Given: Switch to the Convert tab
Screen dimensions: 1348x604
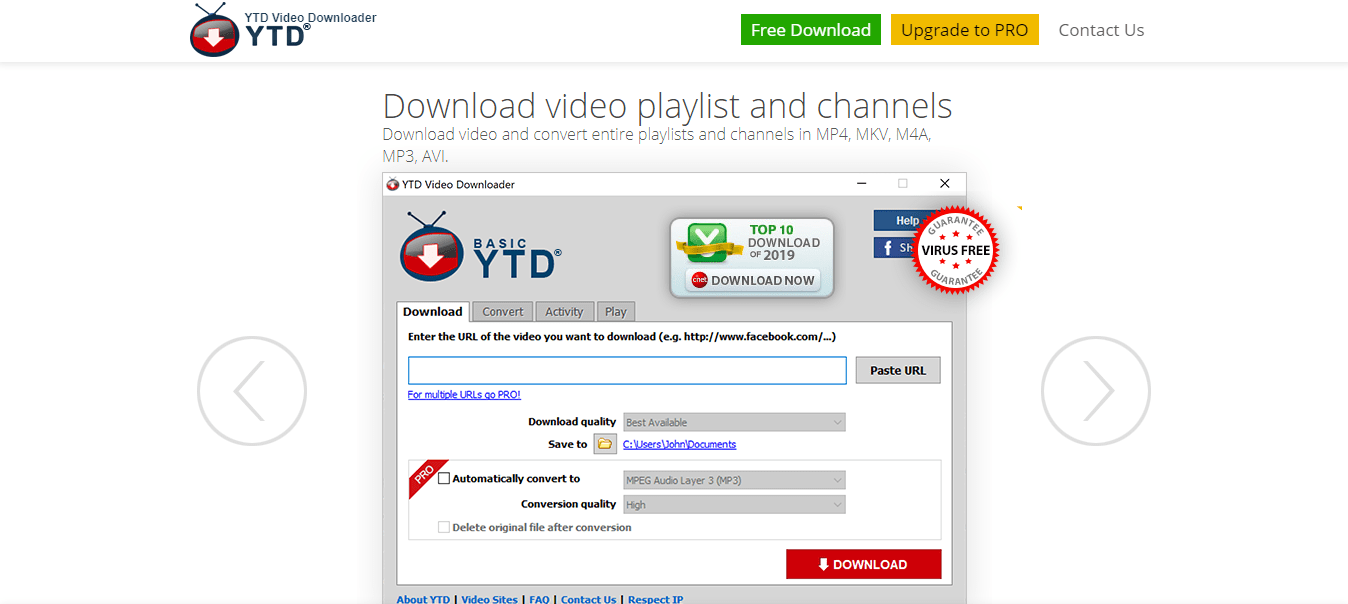Looking at the screenshot, I should point(502,312).
